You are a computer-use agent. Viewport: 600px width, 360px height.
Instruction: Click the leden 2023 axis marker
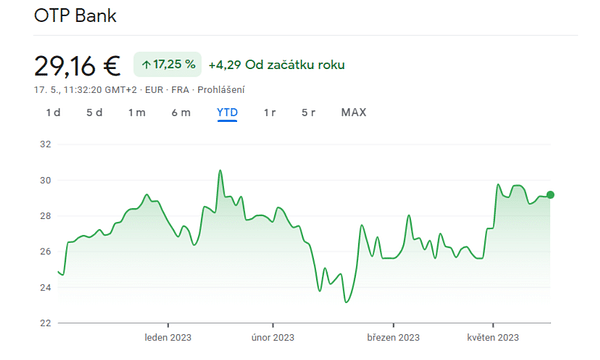168,337
